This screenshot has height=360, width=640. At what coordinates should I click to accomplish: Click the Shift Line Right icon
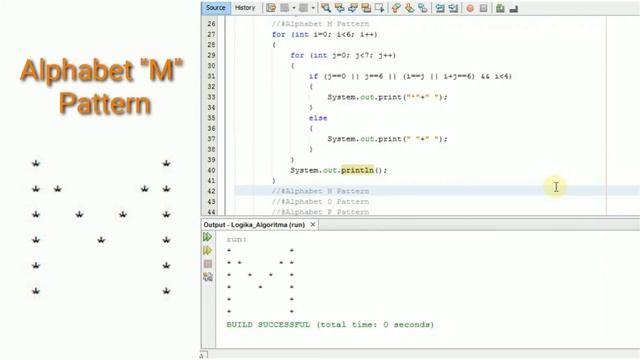click(x=453, y=8)
